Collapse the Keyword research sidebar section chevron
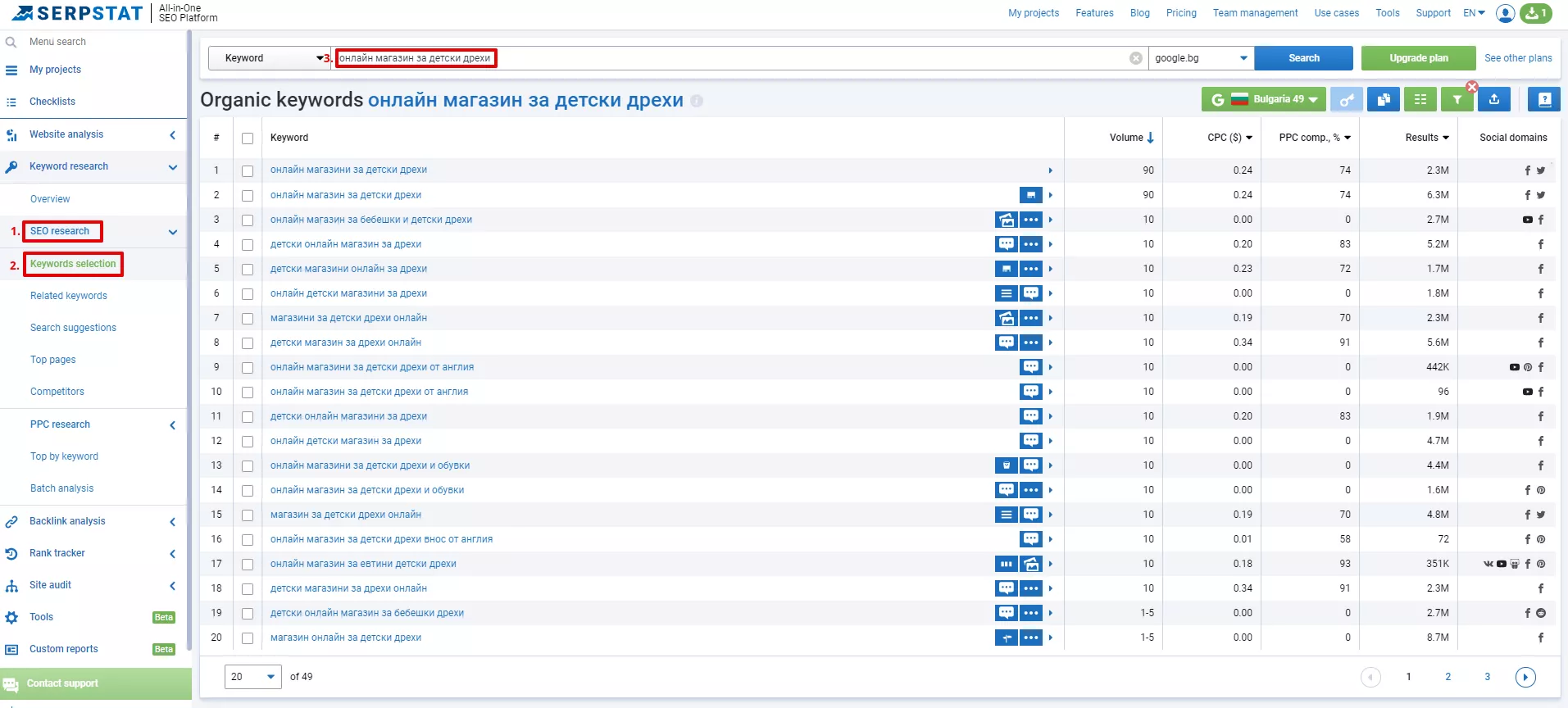Screen dimensions: 1568x708 173,167
